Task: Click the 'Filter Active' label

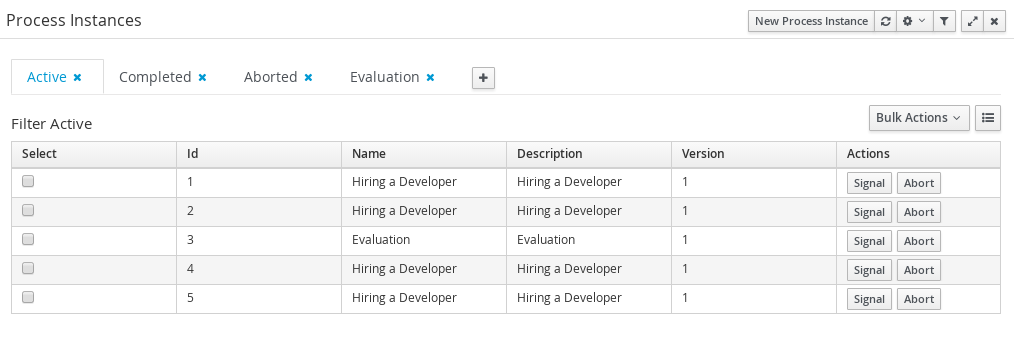Action: pyautogui.click(x=52, y=124)
